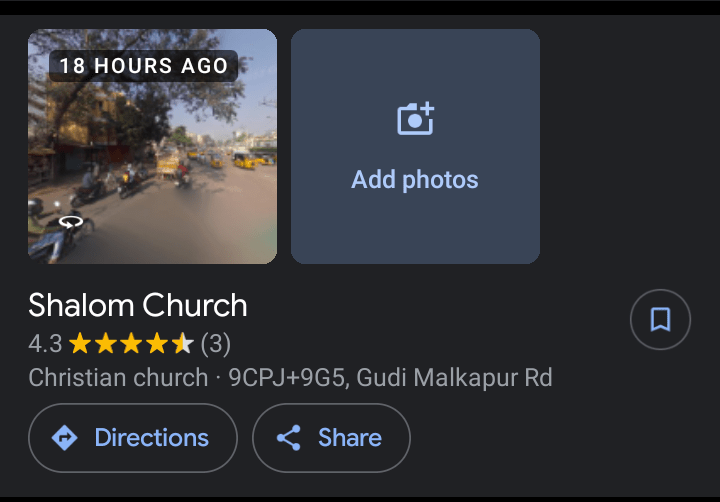The height and width of the screenshot is (502, 720).
Task: Click the share network icon
Action: (289, 438)
